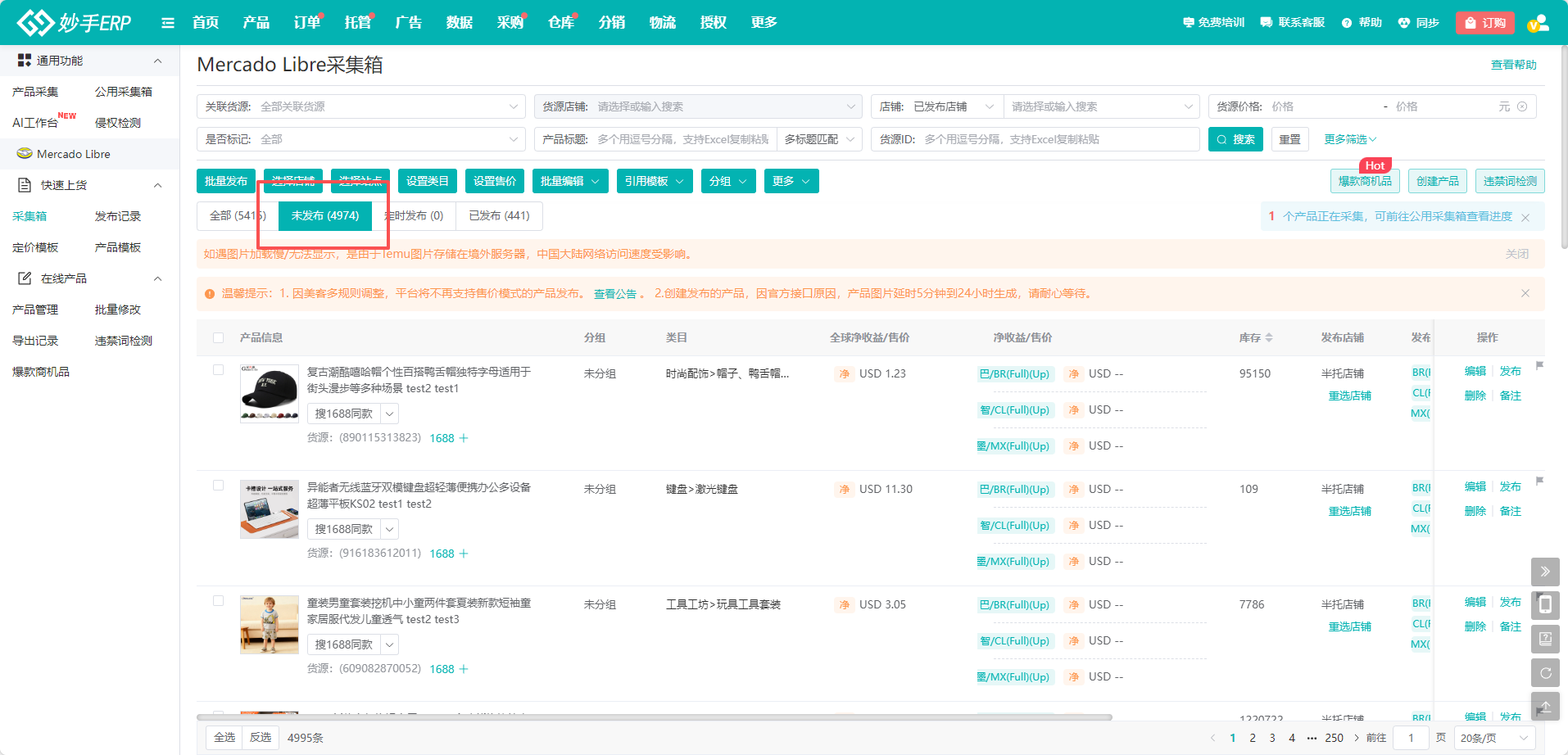Click the 创建产品 button
The height and width of the screenshot is (755, 1568).
pos(1438,181)
